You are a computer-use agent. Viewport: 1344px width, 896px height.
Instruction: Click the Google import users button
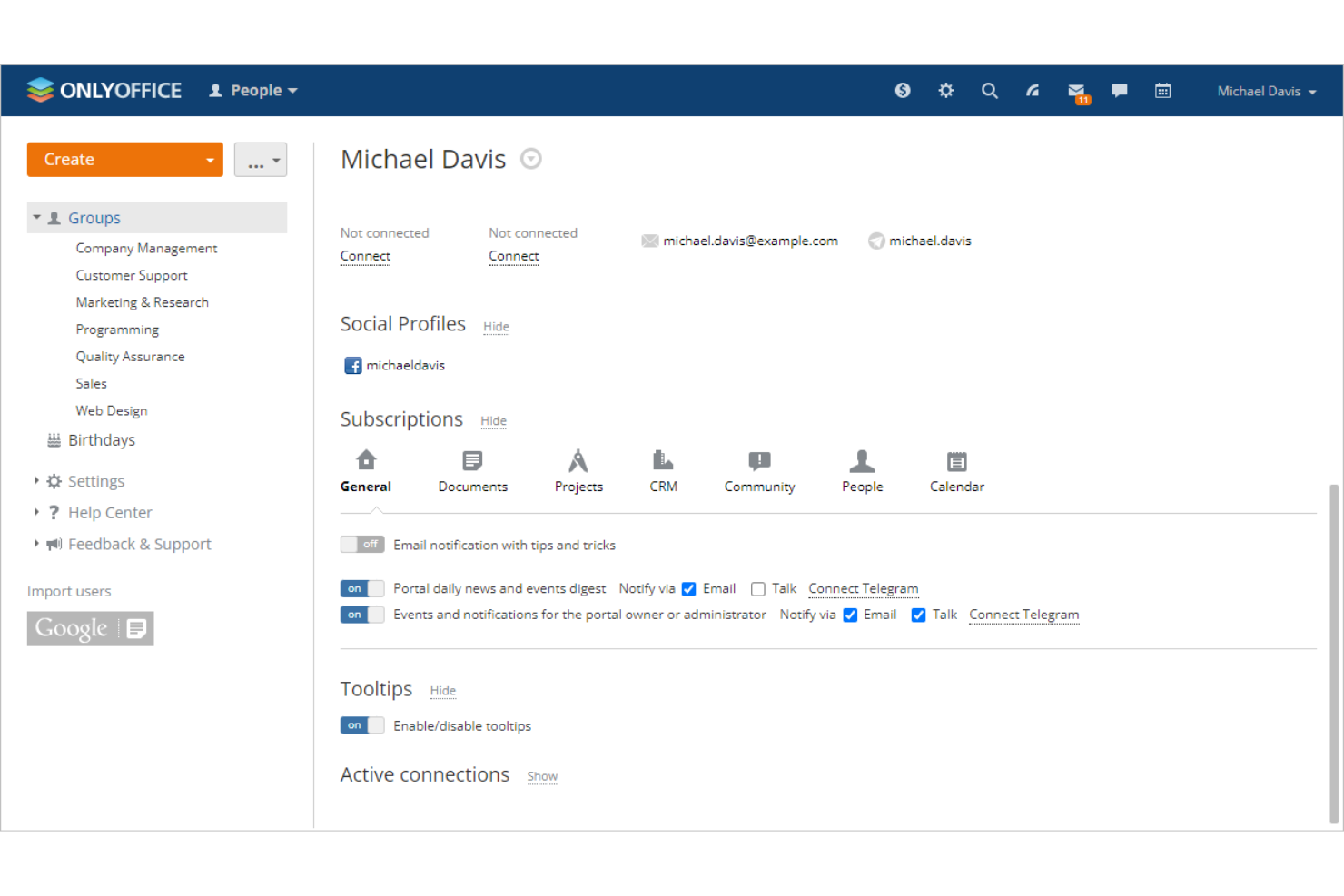tap(90, 628)
